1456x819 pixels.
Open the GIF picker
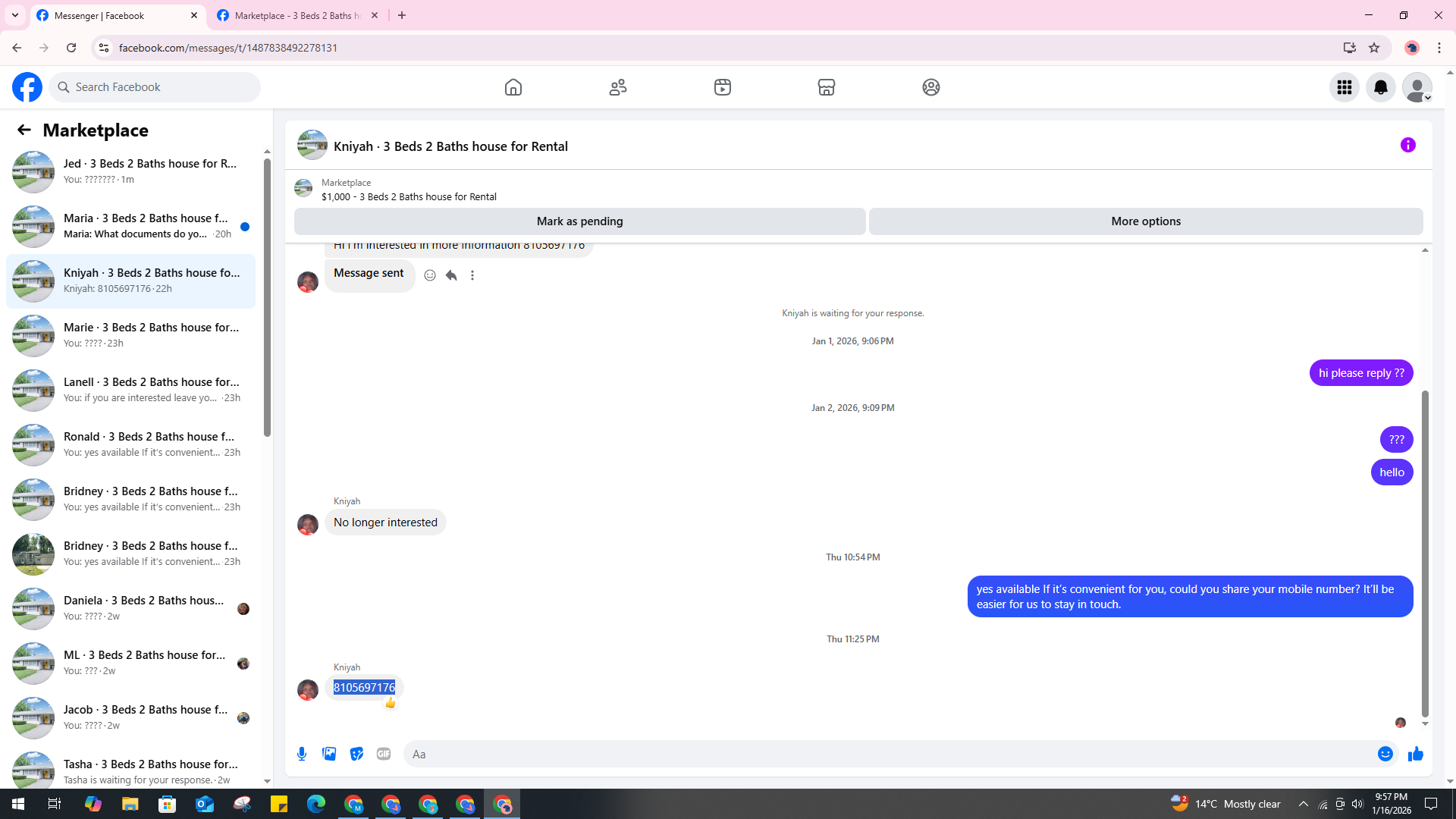[x=384, y=754]
